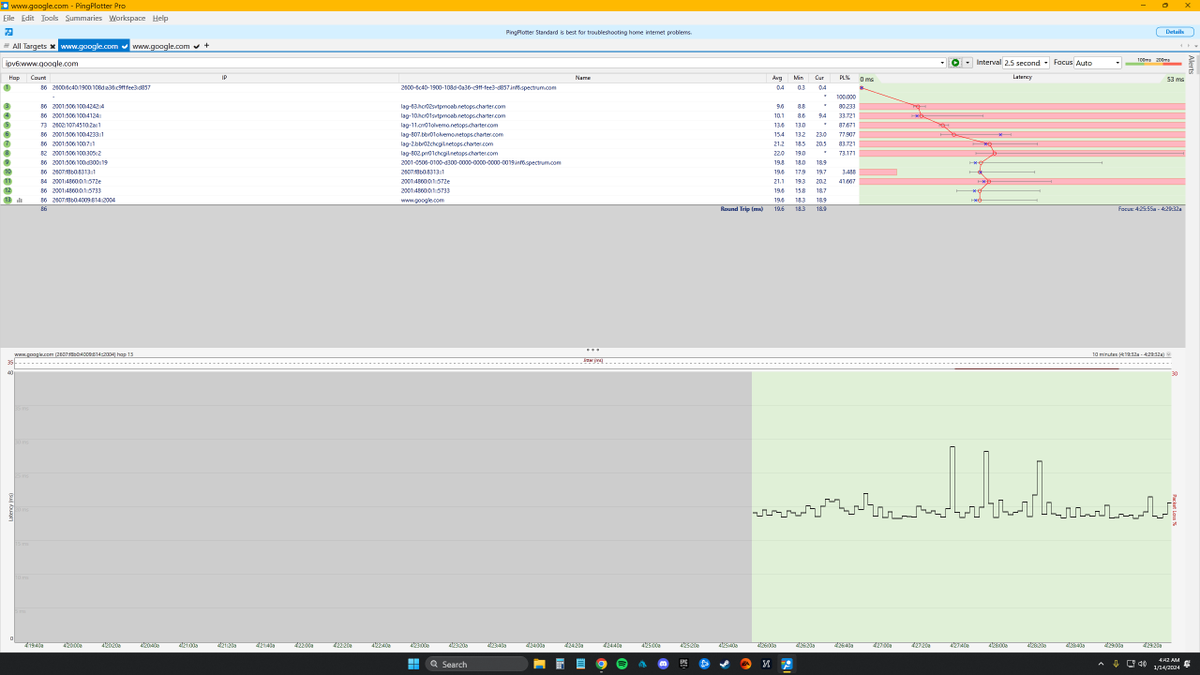This screenshot has height=675, width=1200.
Task: Open the Edit menu
Action: (x=28, y=18)
